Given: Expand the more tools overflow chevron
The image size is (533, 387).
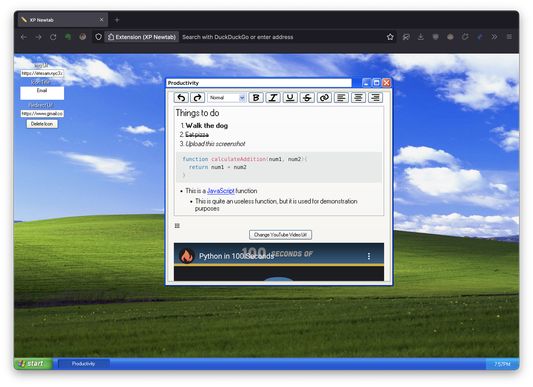Looking at the screenshot, I should (x=494, y=37).
